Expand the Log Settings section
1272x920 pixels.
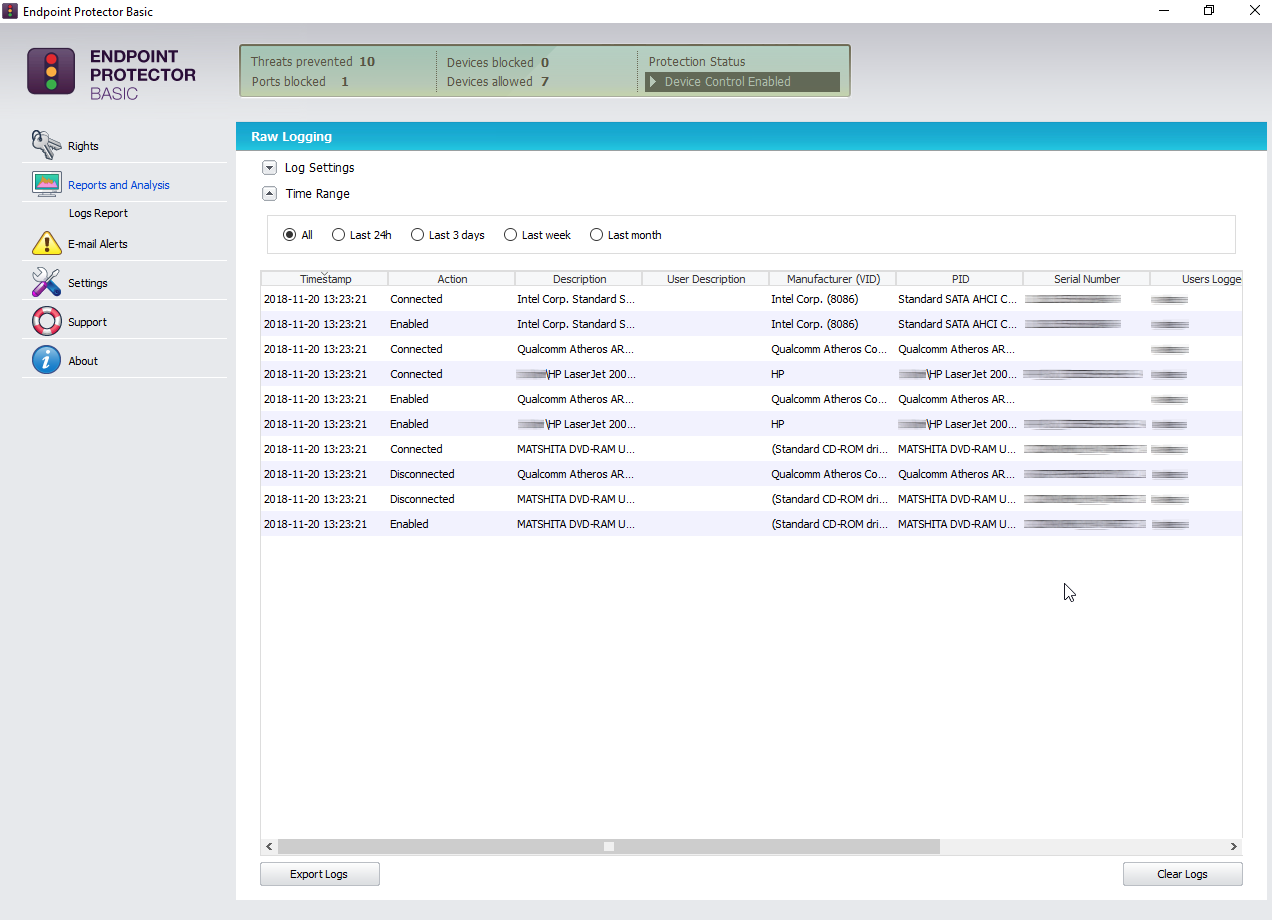tap(269, 168)
